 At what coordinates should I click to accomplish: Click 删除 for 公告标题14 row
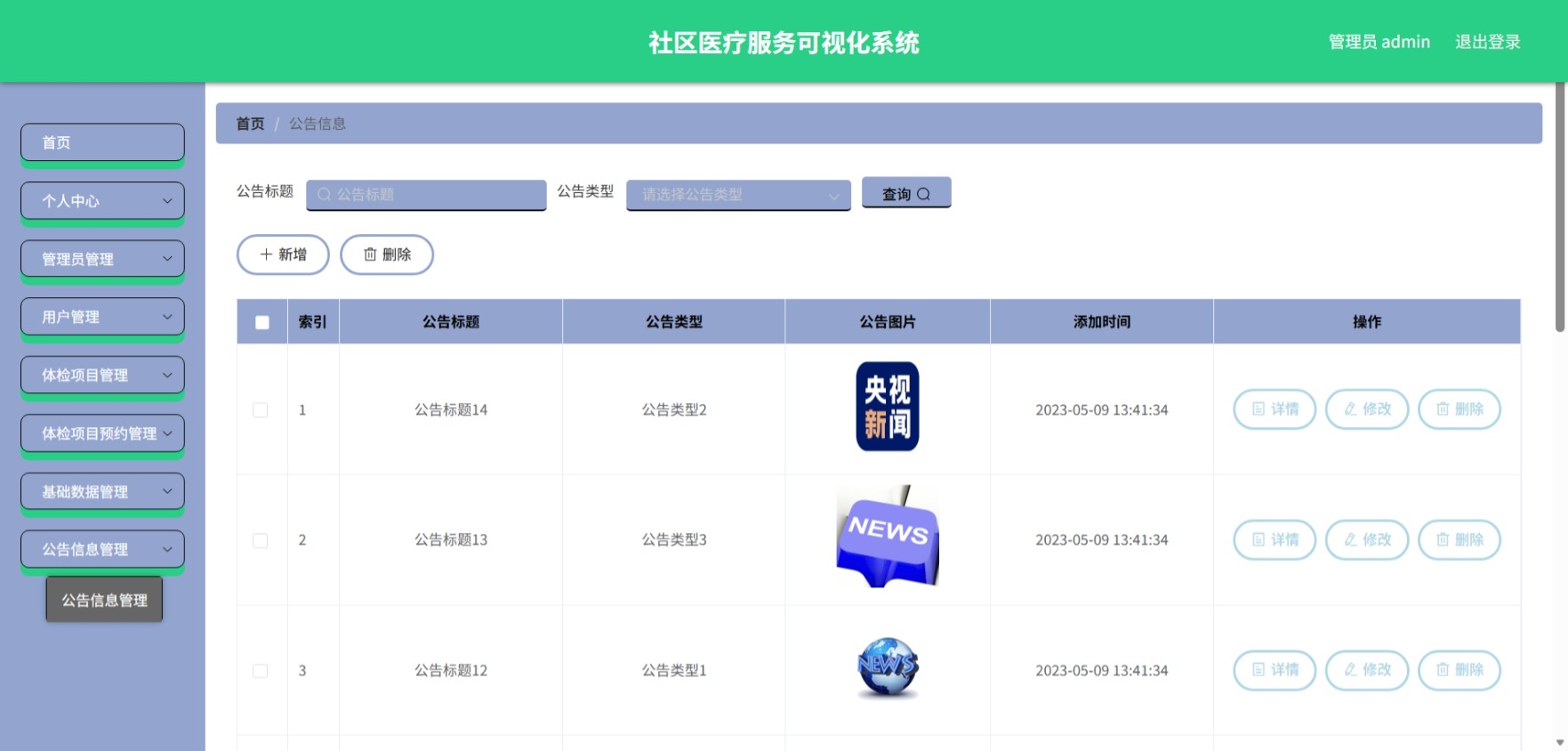click(x=1459, y=409)
